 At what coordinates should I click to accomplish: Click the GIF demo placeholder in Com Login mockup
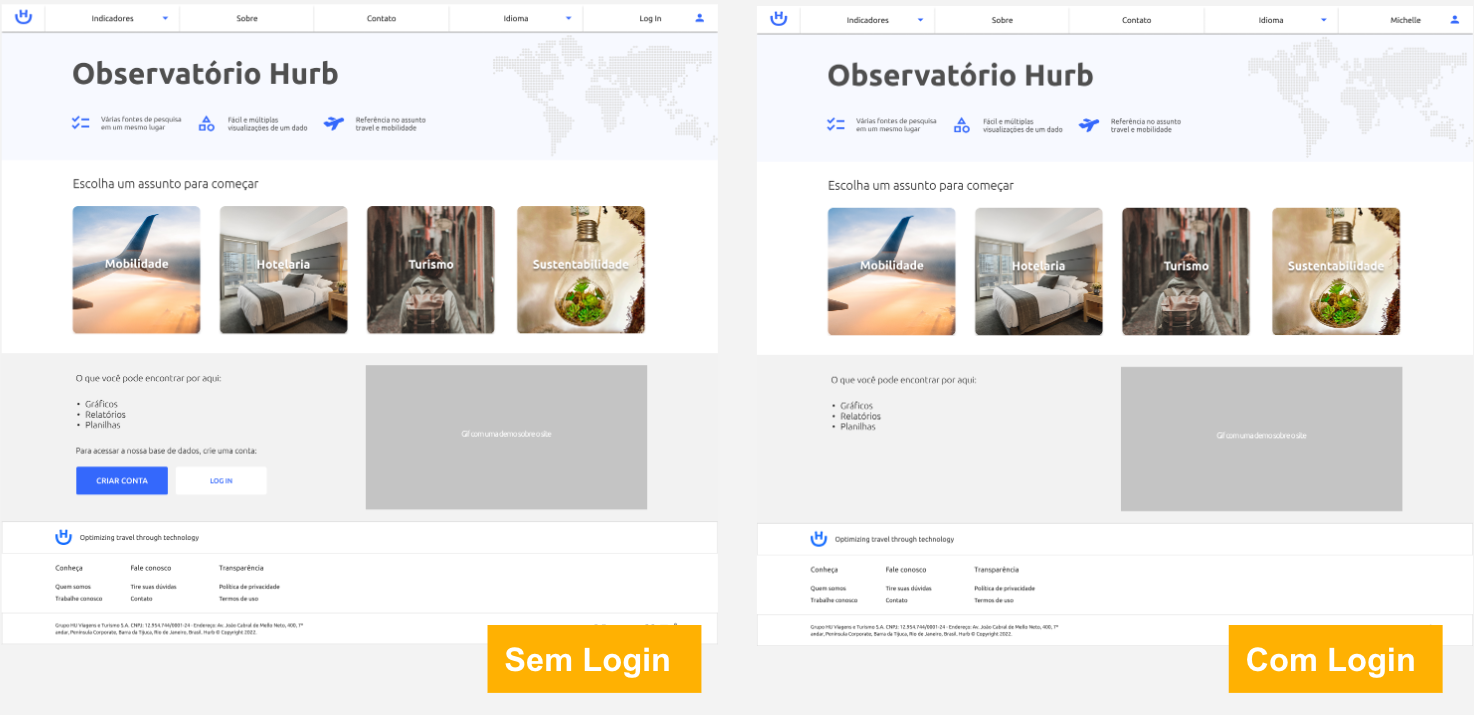(x=1261, y=439)
